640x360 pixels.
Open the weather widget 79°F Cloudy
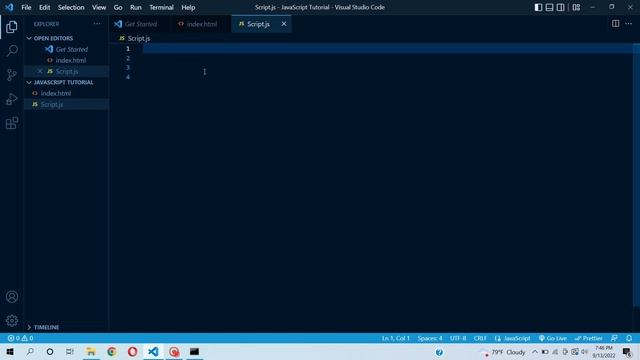[504, 352]
